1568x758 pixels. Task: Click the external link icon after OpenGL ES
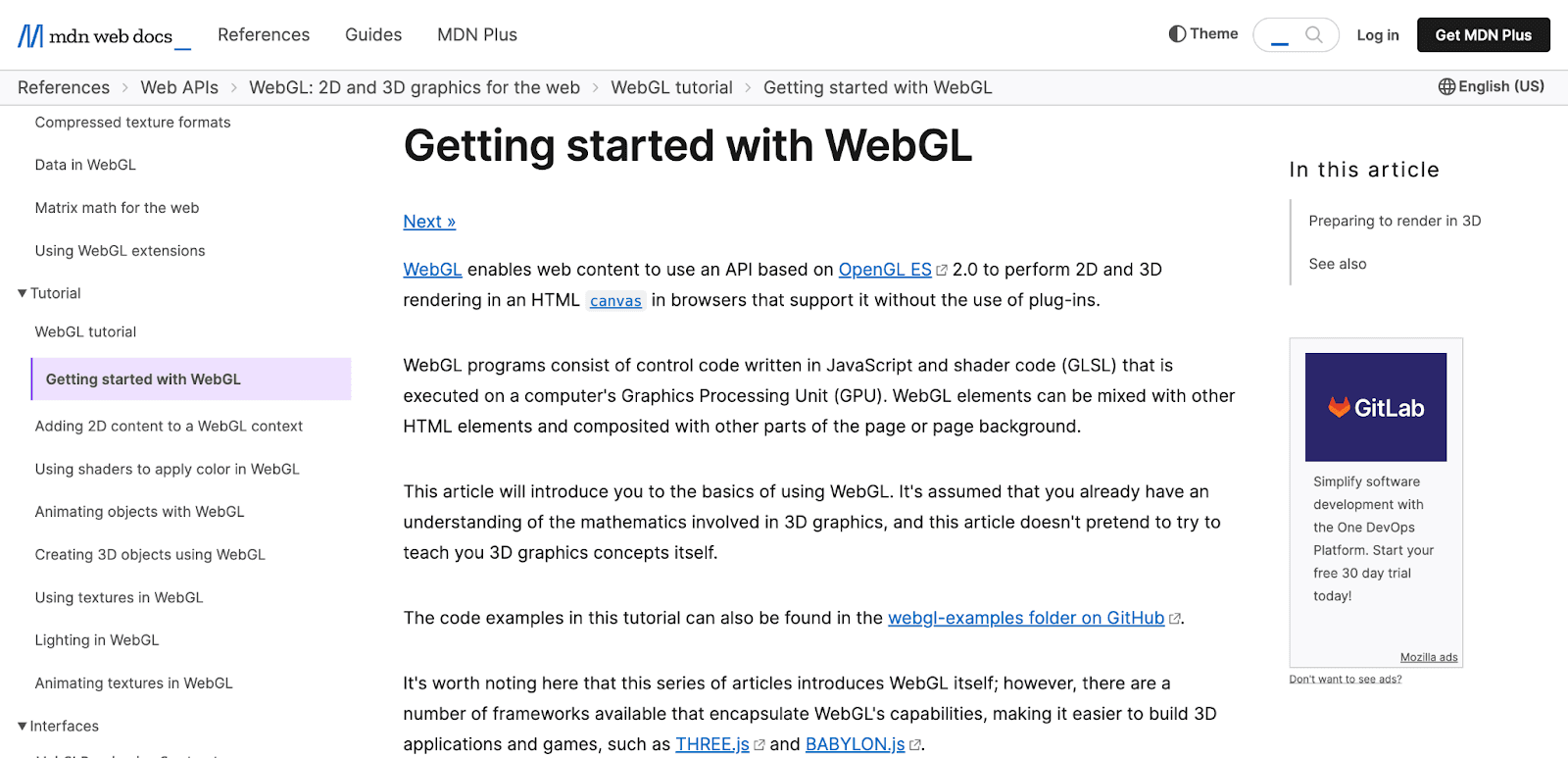click(x=942, y=271)
